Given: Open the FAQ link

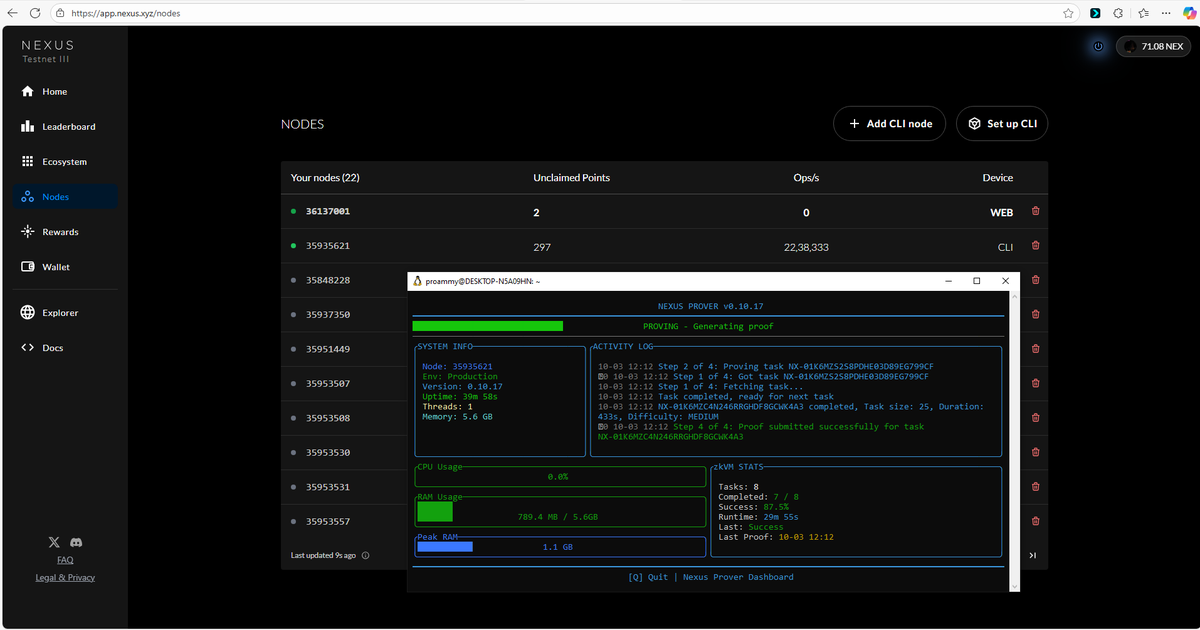Looking at the screenshot, I should [65, 560].
